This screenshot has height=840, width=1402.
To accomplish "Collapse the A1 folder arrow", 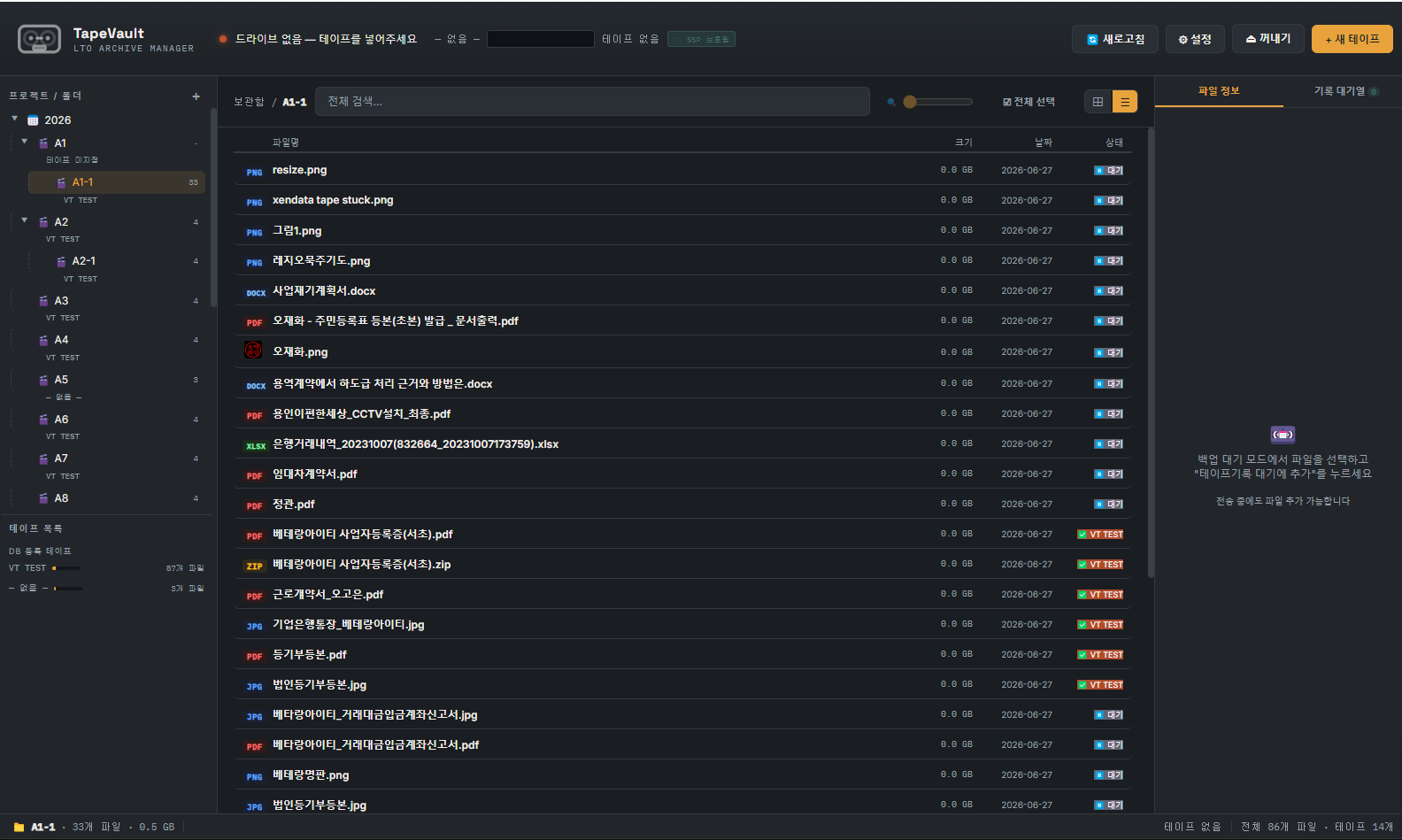I will [24, 142].
